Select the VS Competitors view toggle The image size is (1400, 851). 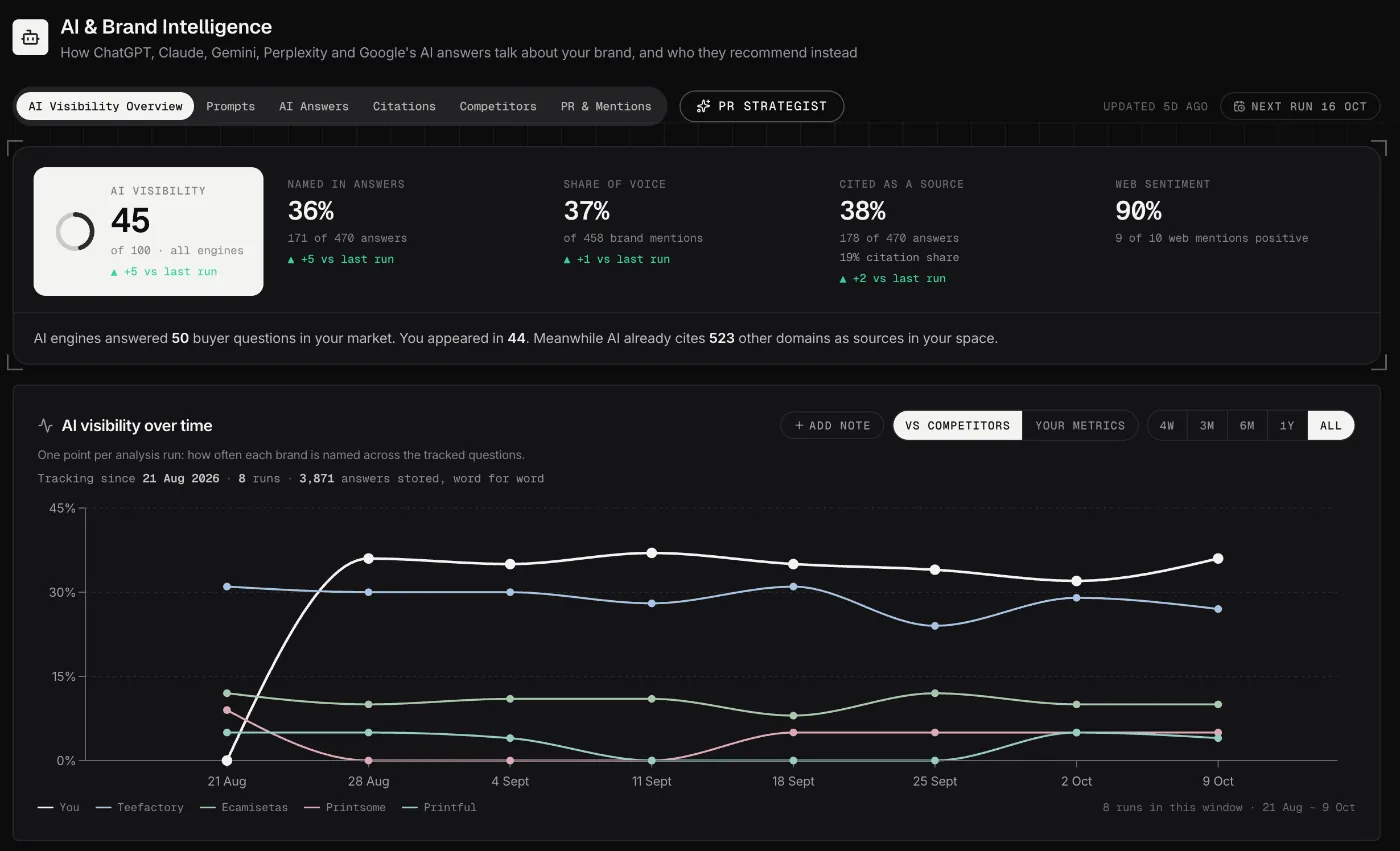point(958,425)
